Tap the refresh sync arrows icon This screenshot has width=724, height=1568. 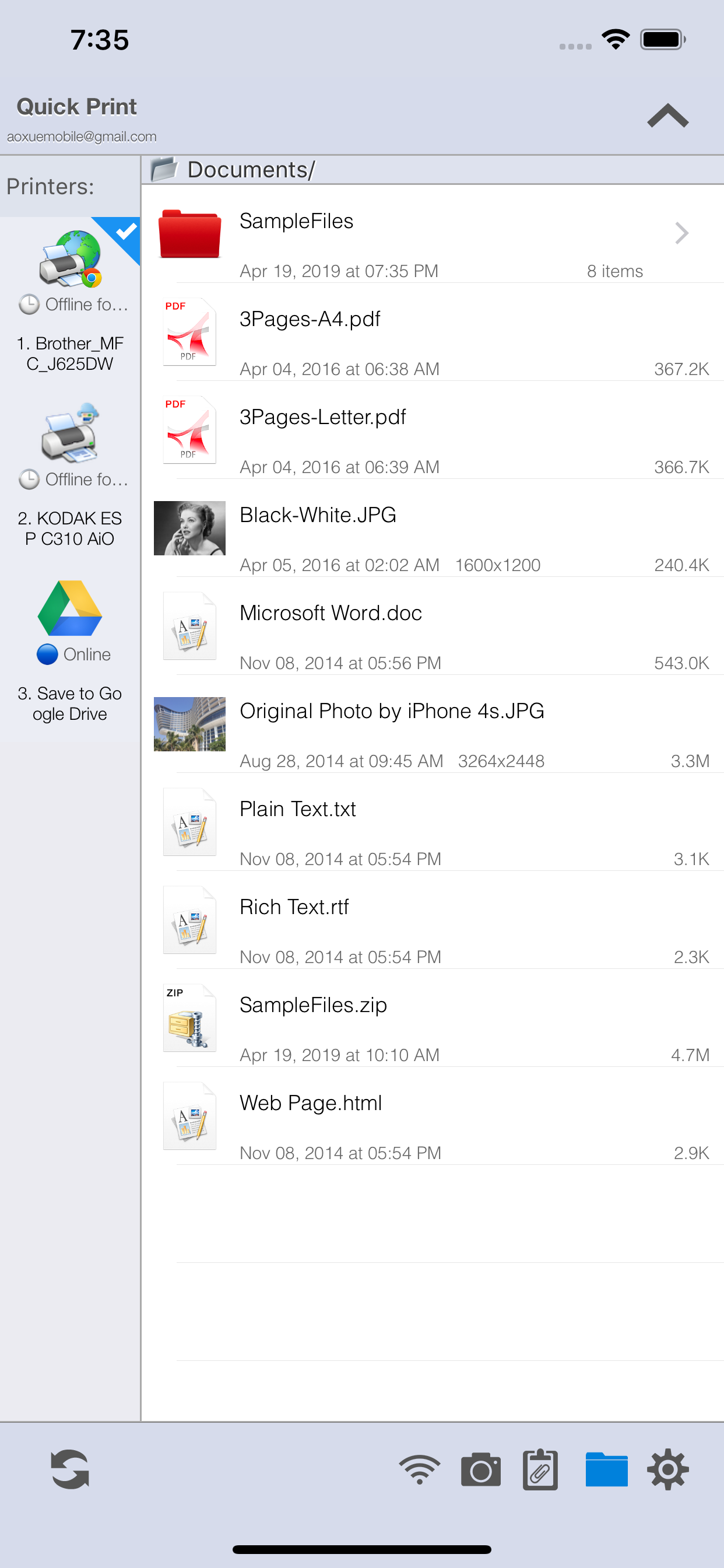click(x=70, y=1469)
